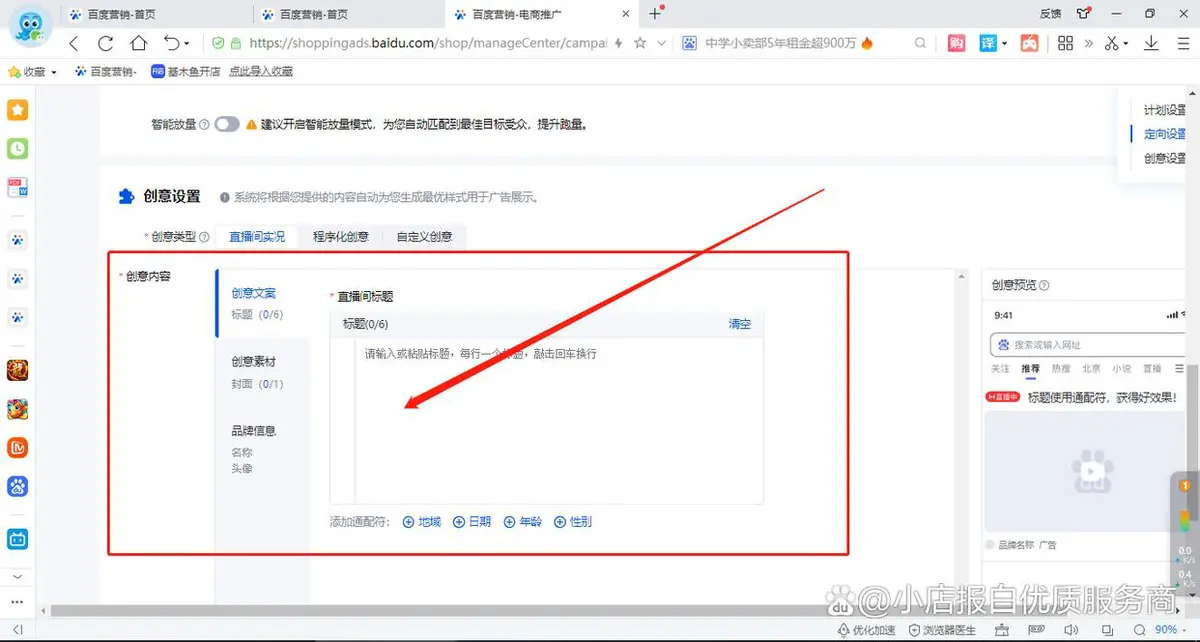Open the 创意素材 section in side menu
1200x642 pixels.
pos(253,362)
